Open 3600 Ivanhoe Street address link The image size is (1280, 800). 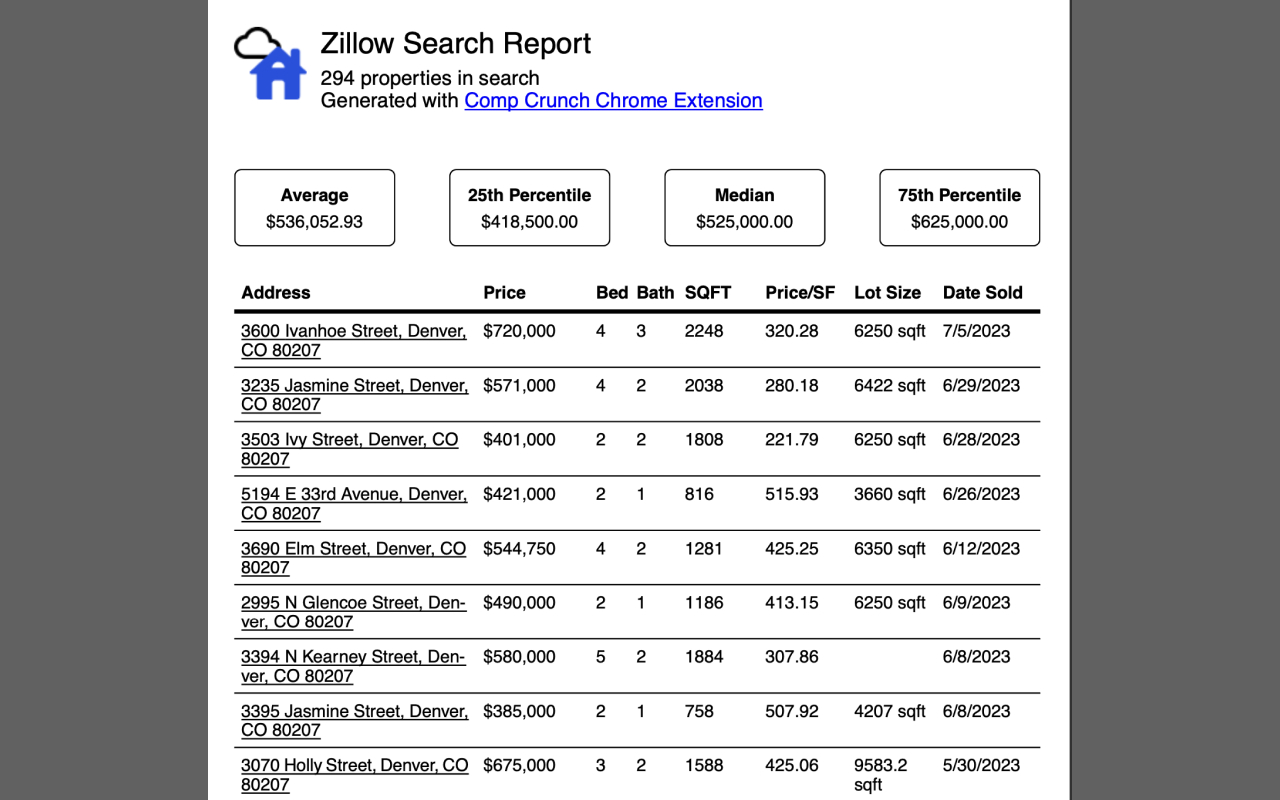pos(353,341)
